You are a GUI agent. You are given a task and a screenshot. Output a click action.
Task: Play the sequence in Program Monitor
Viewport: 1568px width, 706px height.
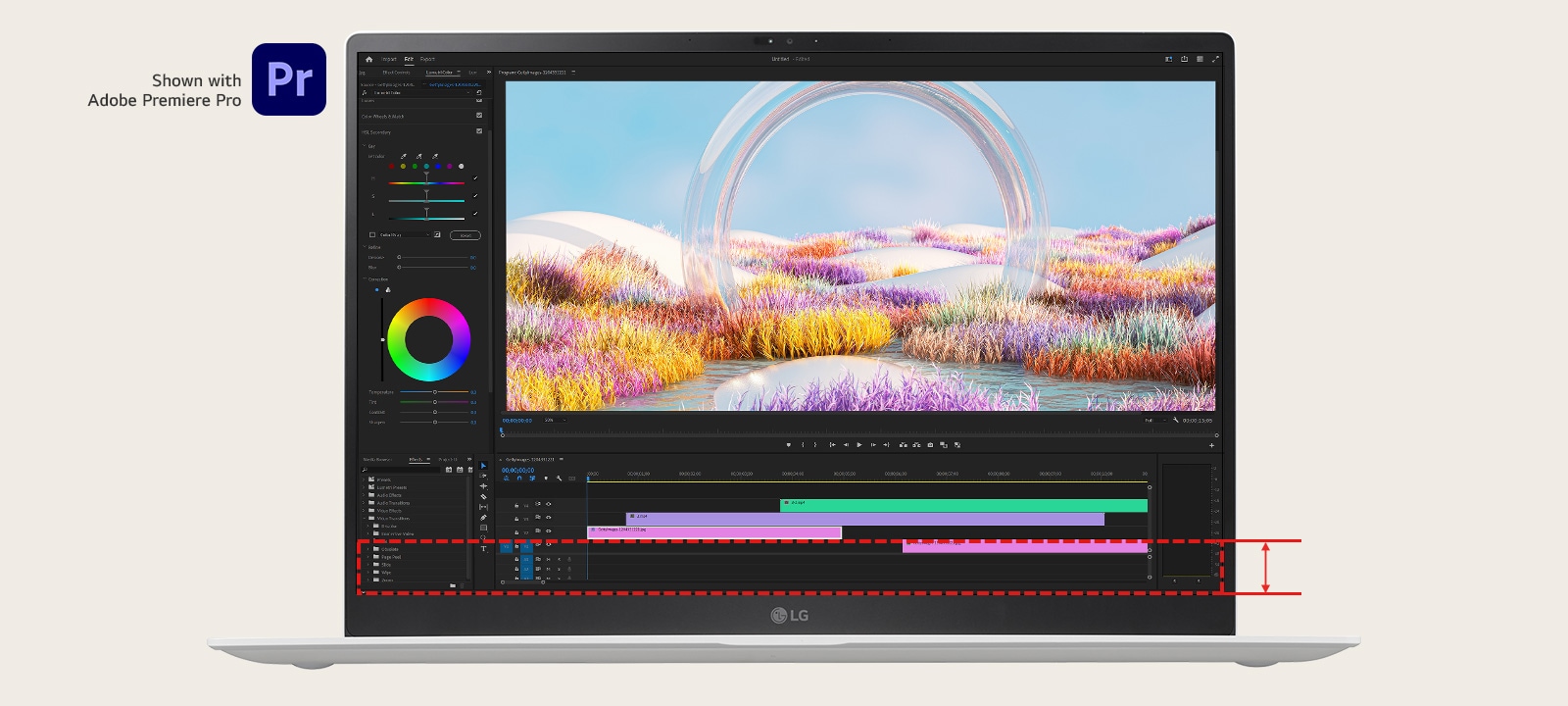coord(859,445)
